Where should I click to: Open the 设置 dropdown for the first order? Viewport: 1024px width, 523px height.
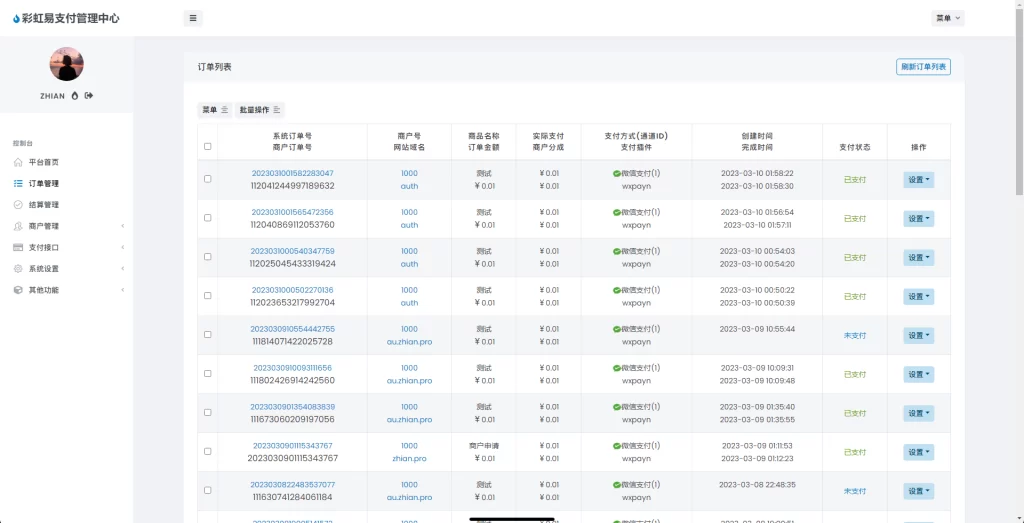[x=918, y=180]
